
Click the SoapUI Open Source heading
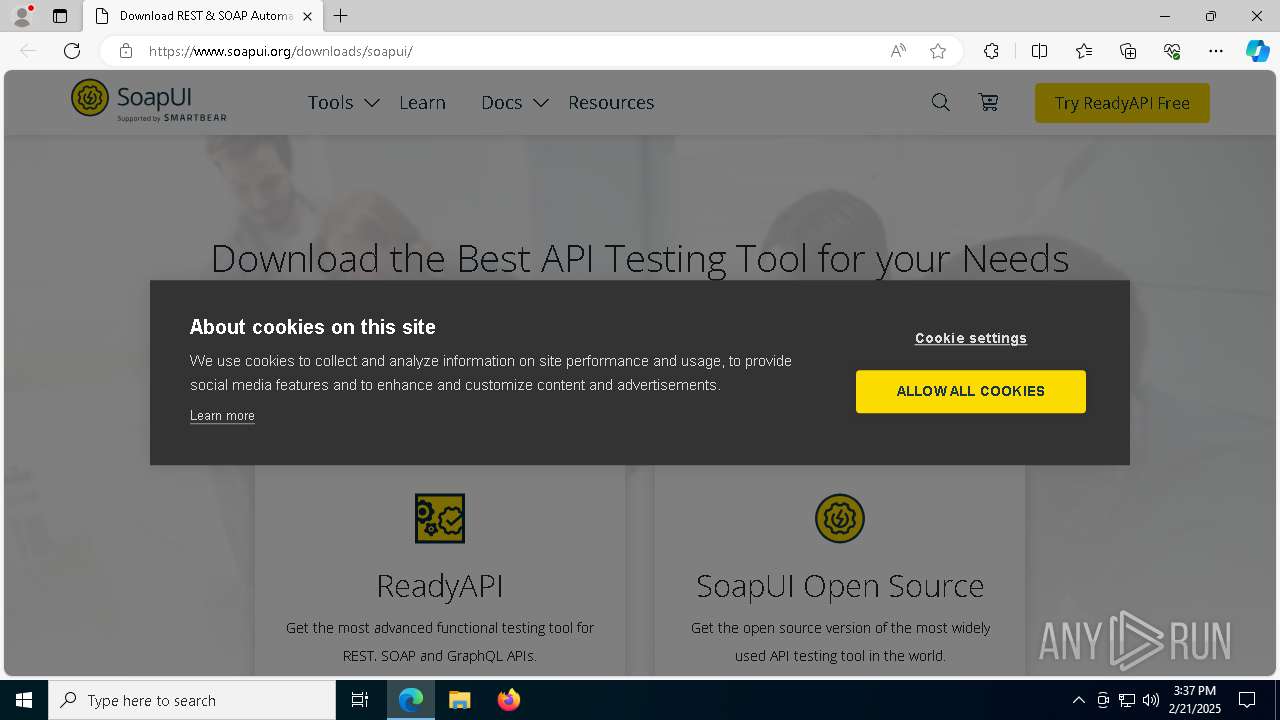tap(840, 585)
